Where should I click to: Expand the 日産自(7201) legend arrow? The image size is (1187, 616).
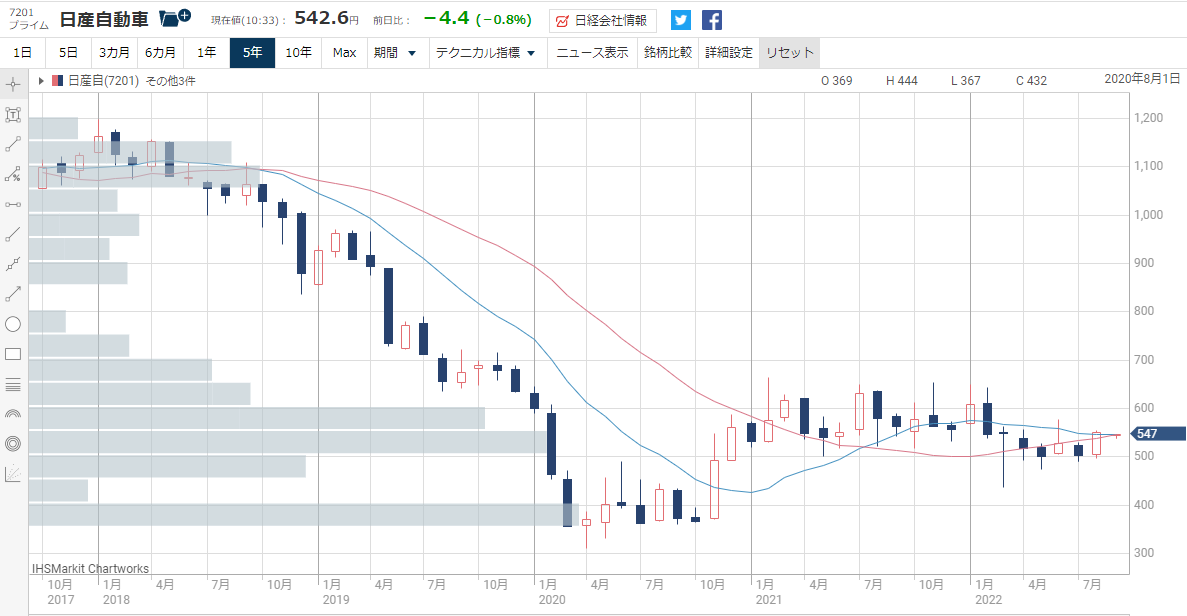(x=41, y=80)
